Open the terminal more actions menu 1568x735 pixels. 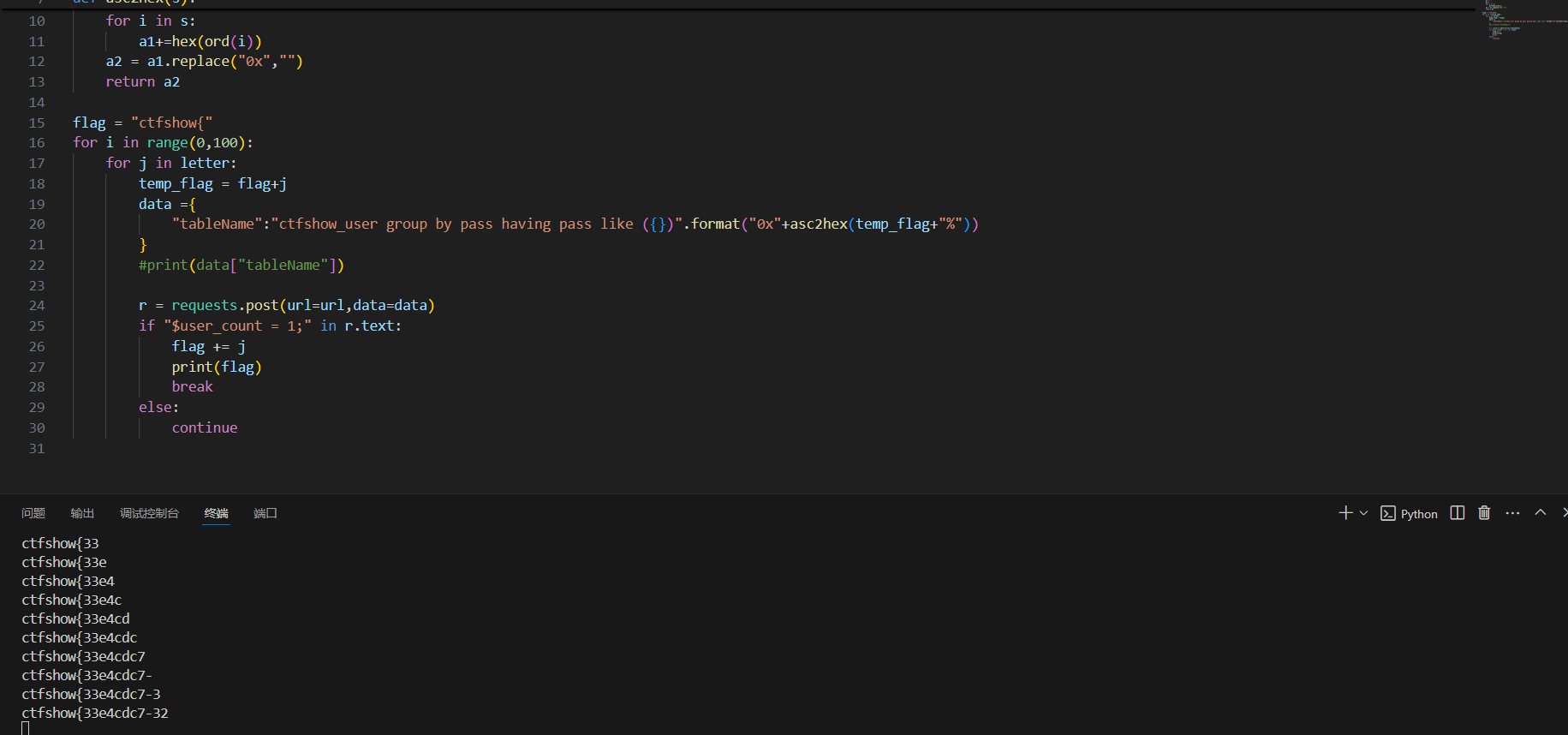click(1512, 513)
